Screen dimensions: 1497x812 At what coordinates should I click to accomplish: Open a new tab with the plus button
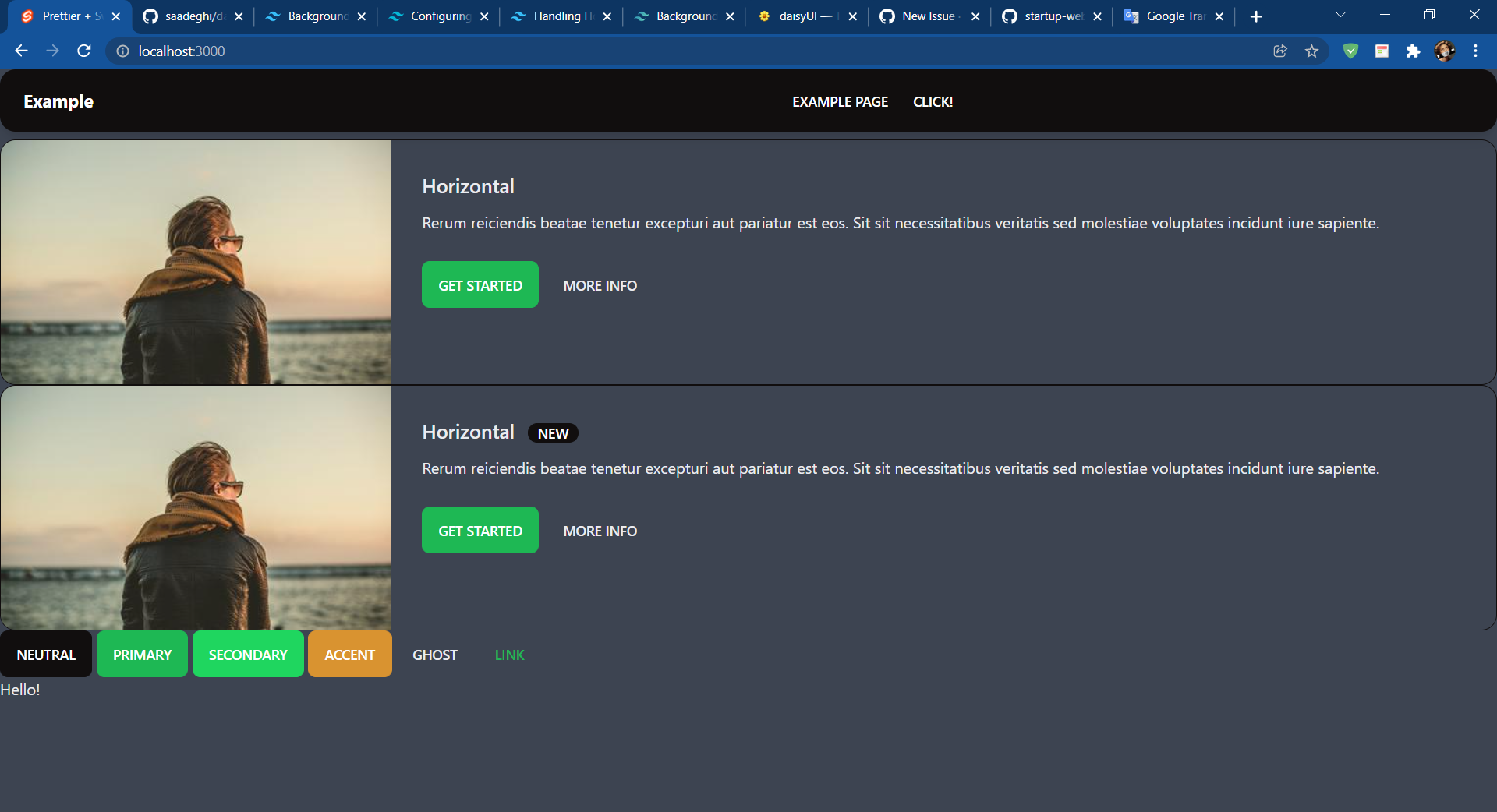tap(1256, 16)
